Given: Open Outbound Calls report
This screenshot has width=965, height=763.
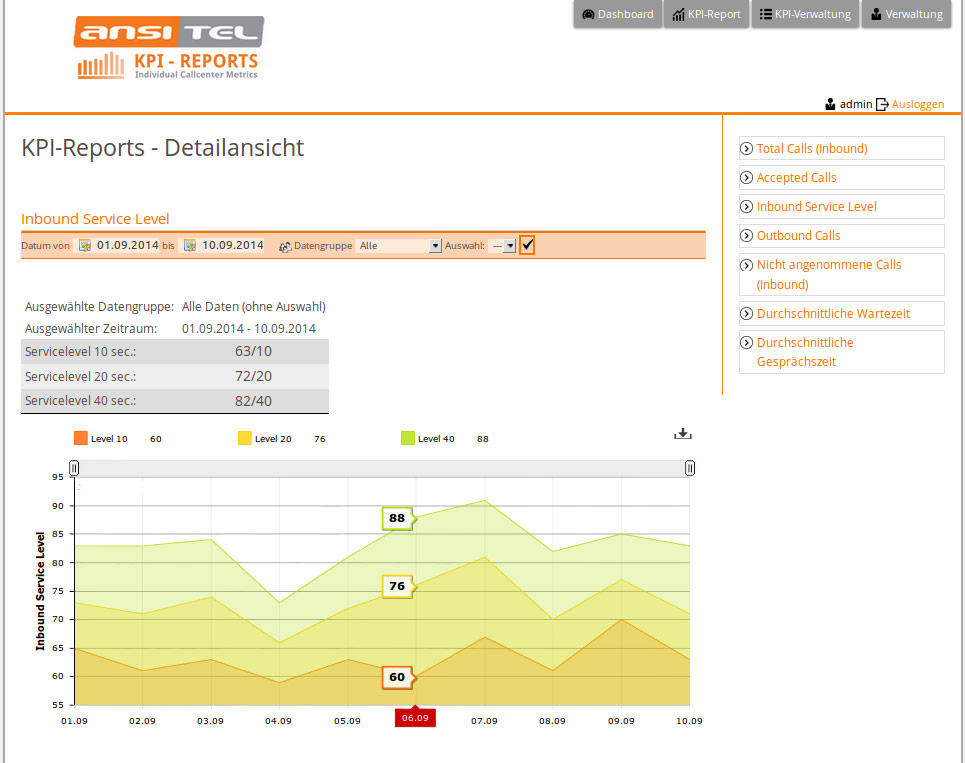Looking at the screenshot, I should [x=798, y=236].
